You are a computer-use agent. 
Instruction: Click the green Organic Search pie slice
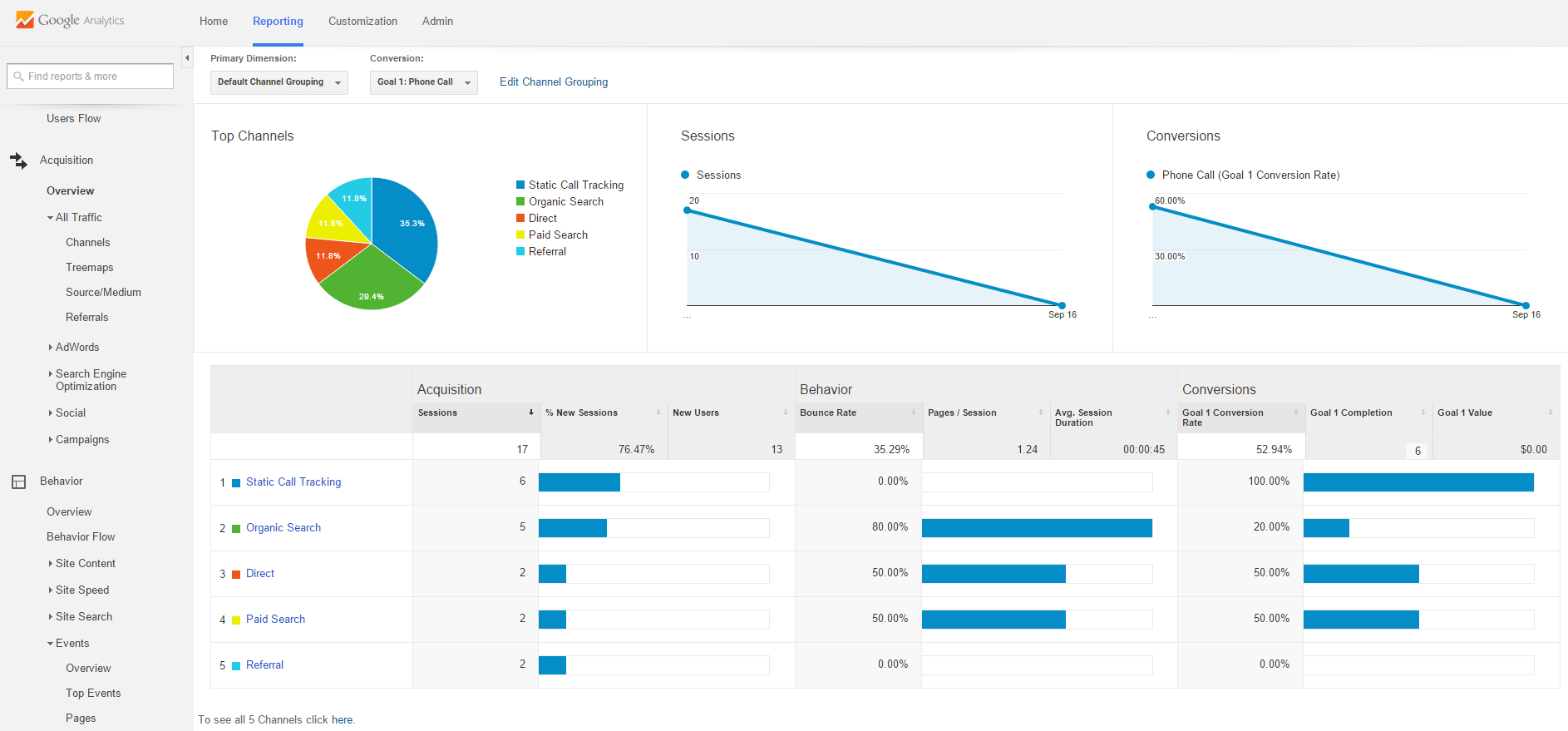[369, 281]
